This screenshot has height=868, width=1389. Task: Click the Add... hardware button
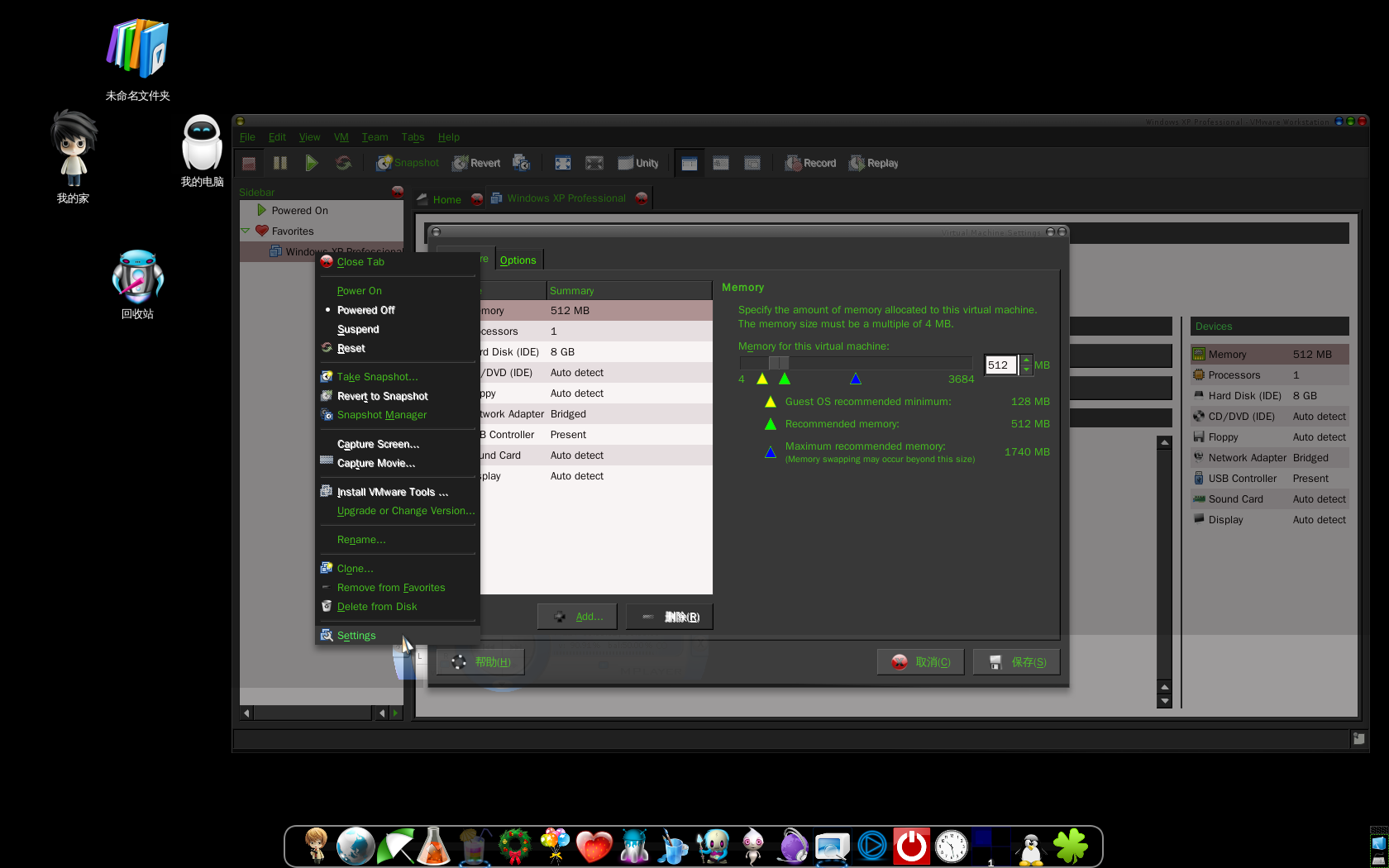pos(577,617)
